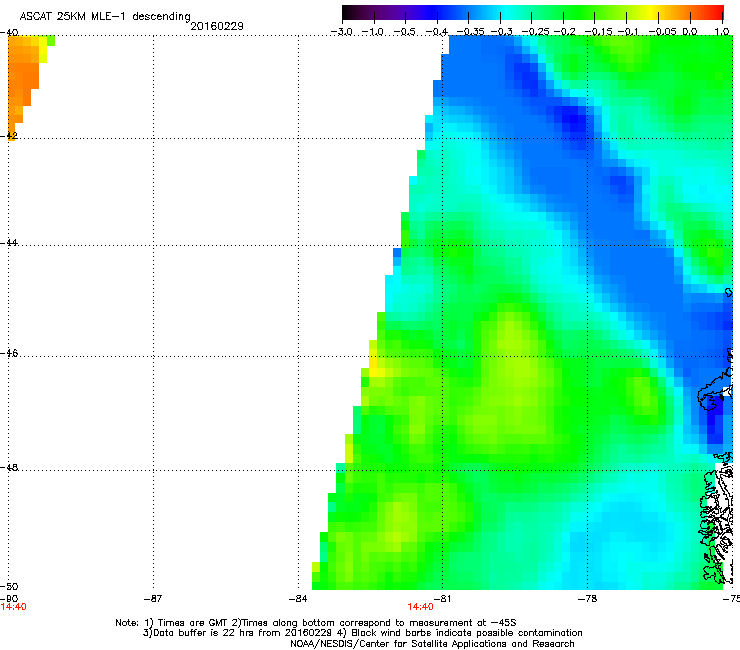Click the -0.15 label on the color scale
This screenshot has height=650, width=740.
597,32
